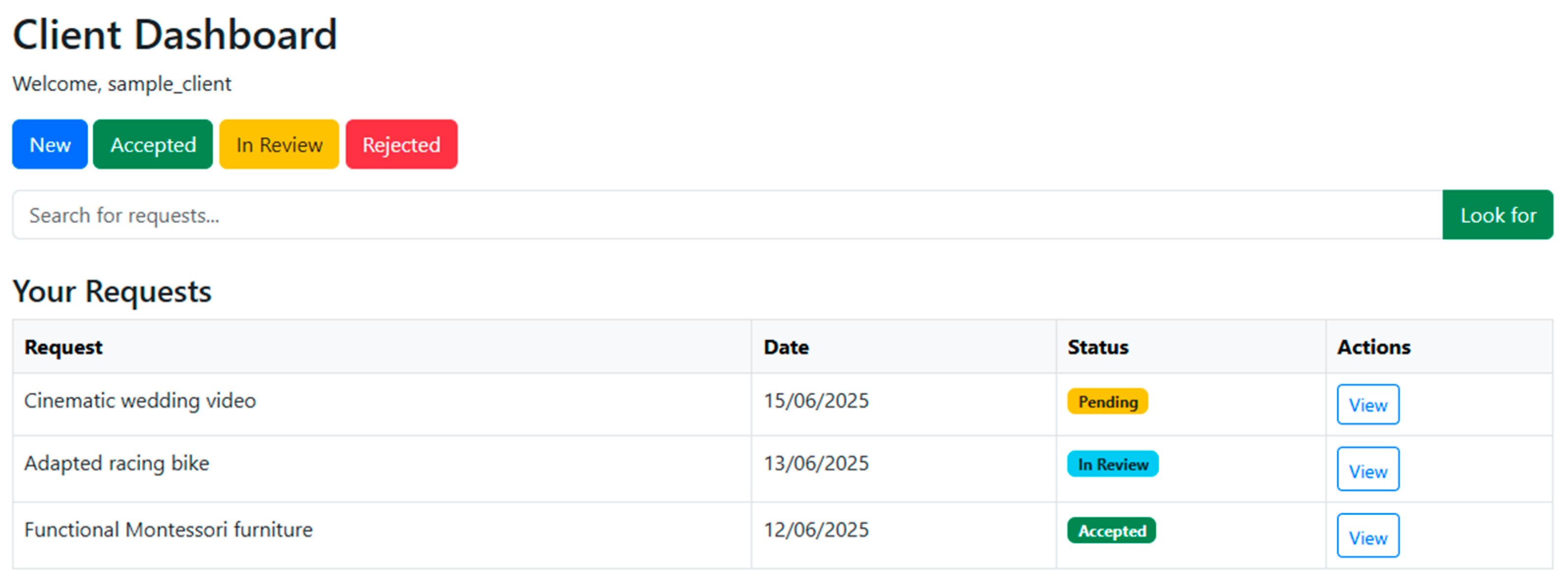Image resolution: width=1568 pixels, height=586 pixels.
Task: Select the Cinematic wedding video request name
Action: coord(140,401)
